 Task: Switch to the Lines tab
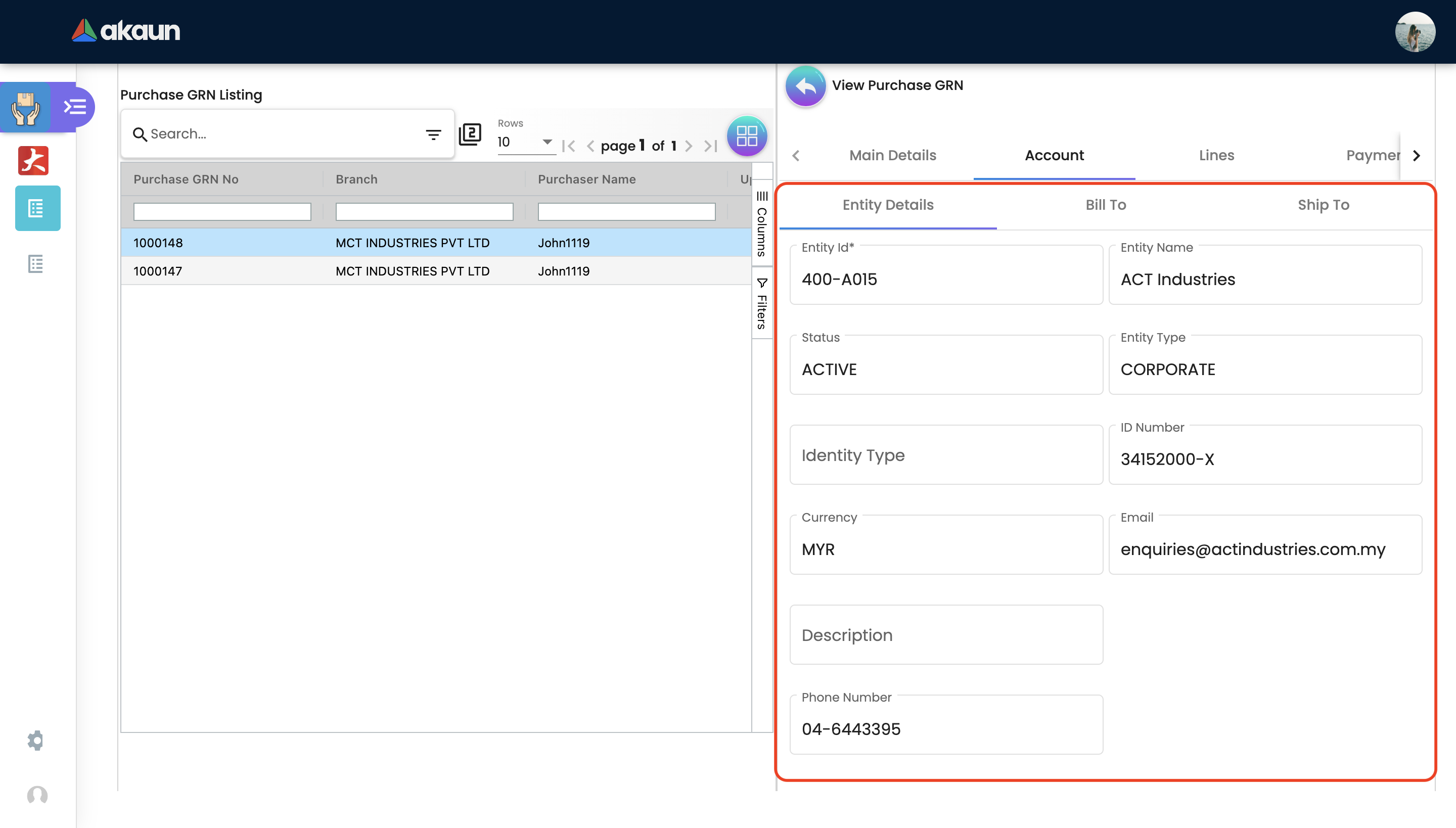1216,155
